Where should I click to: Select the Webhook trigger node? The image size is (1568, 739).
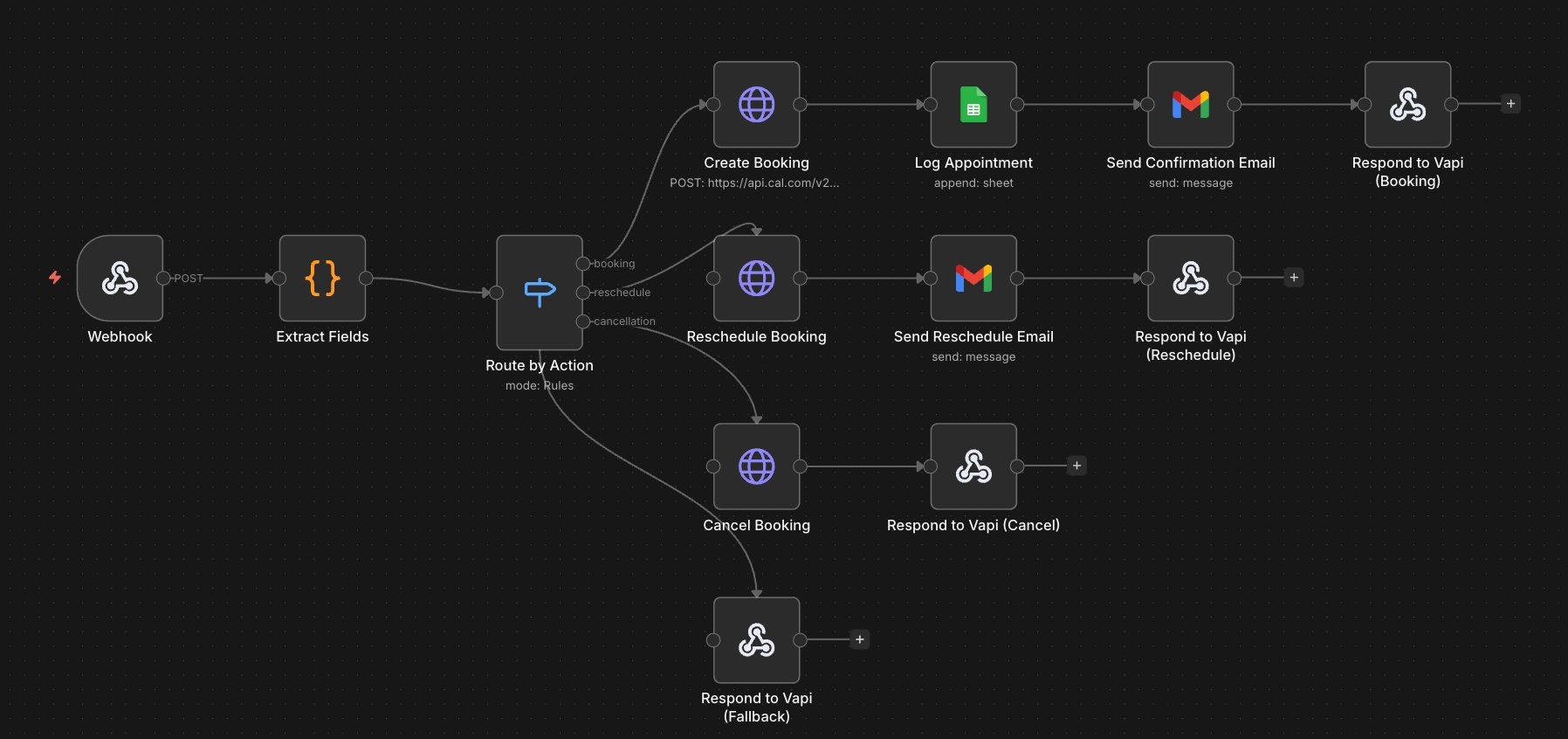click(x=120, y=278)
